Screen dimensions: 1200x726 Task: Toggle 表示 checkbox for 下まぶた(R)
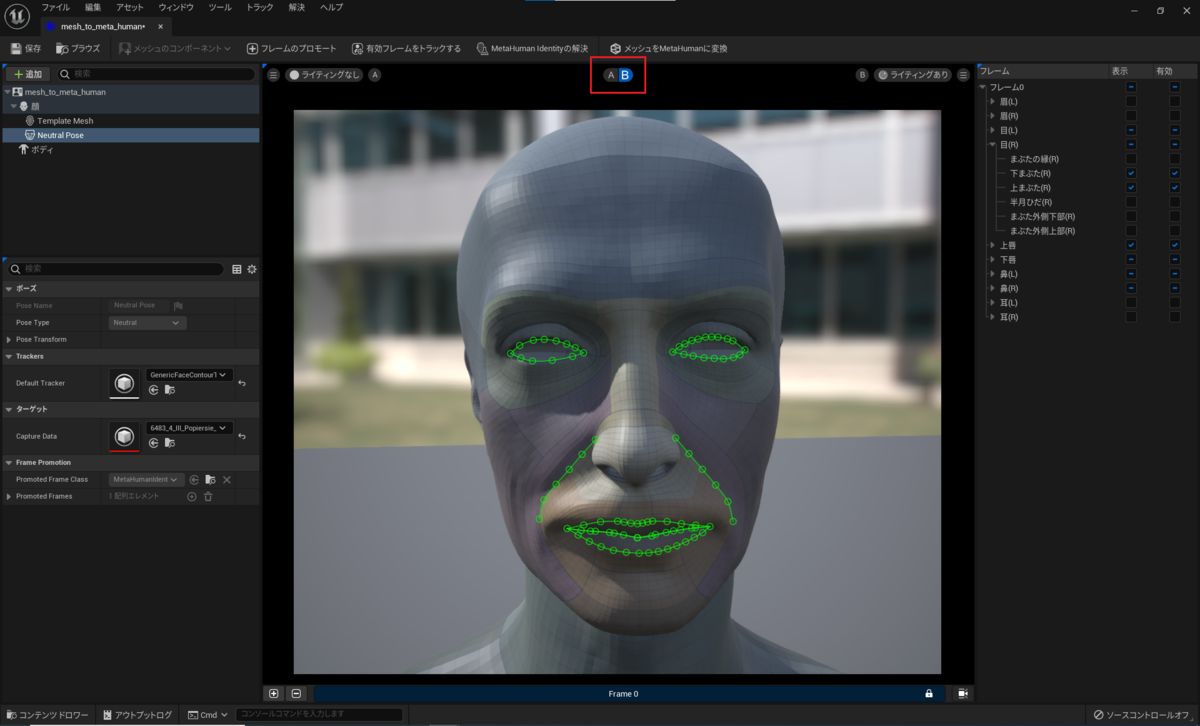[1131, 173]
